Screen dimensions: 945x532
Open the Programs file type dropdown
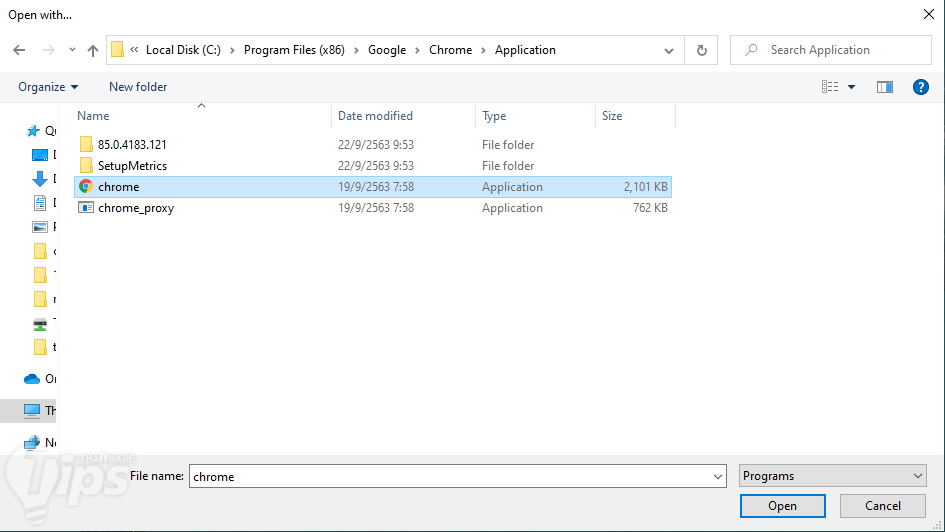pyautogui.click(x=833, y=476)
